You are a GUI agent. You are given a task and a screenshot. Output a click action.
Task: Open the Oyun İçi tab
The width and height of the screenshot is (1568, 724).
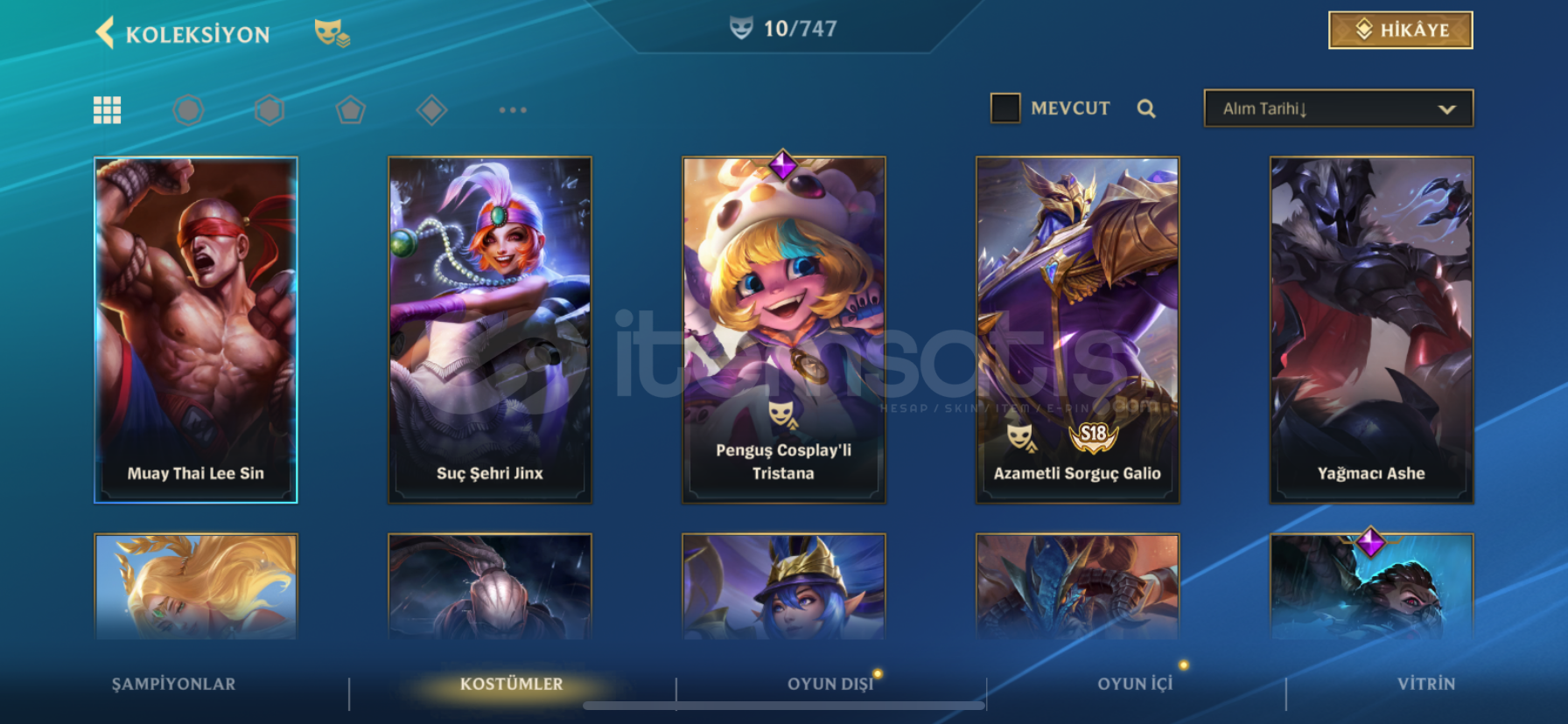[1135, 684]
